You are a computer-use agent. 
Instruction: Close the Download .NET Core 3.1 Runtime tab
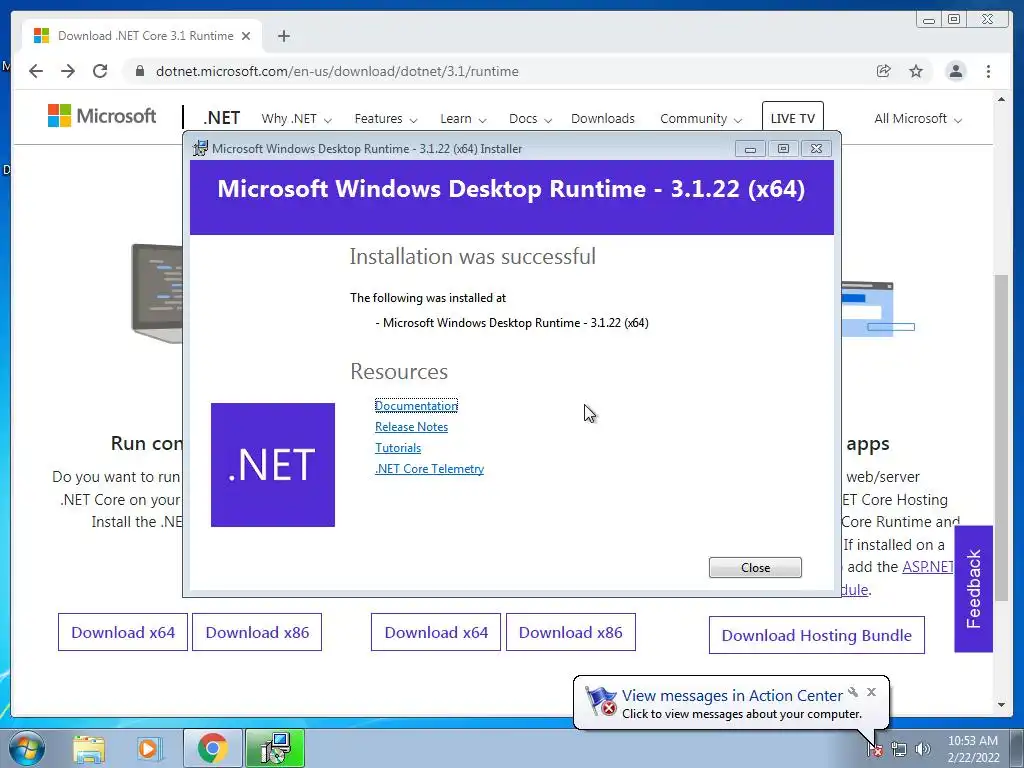[246, 36]
